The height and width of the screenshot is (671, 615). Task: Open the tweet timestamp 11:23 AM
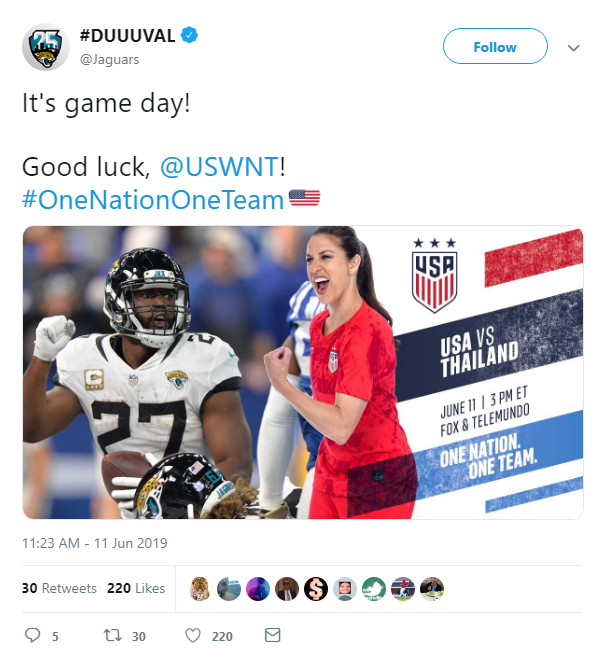pyautogui.click(x=95, y=543)
